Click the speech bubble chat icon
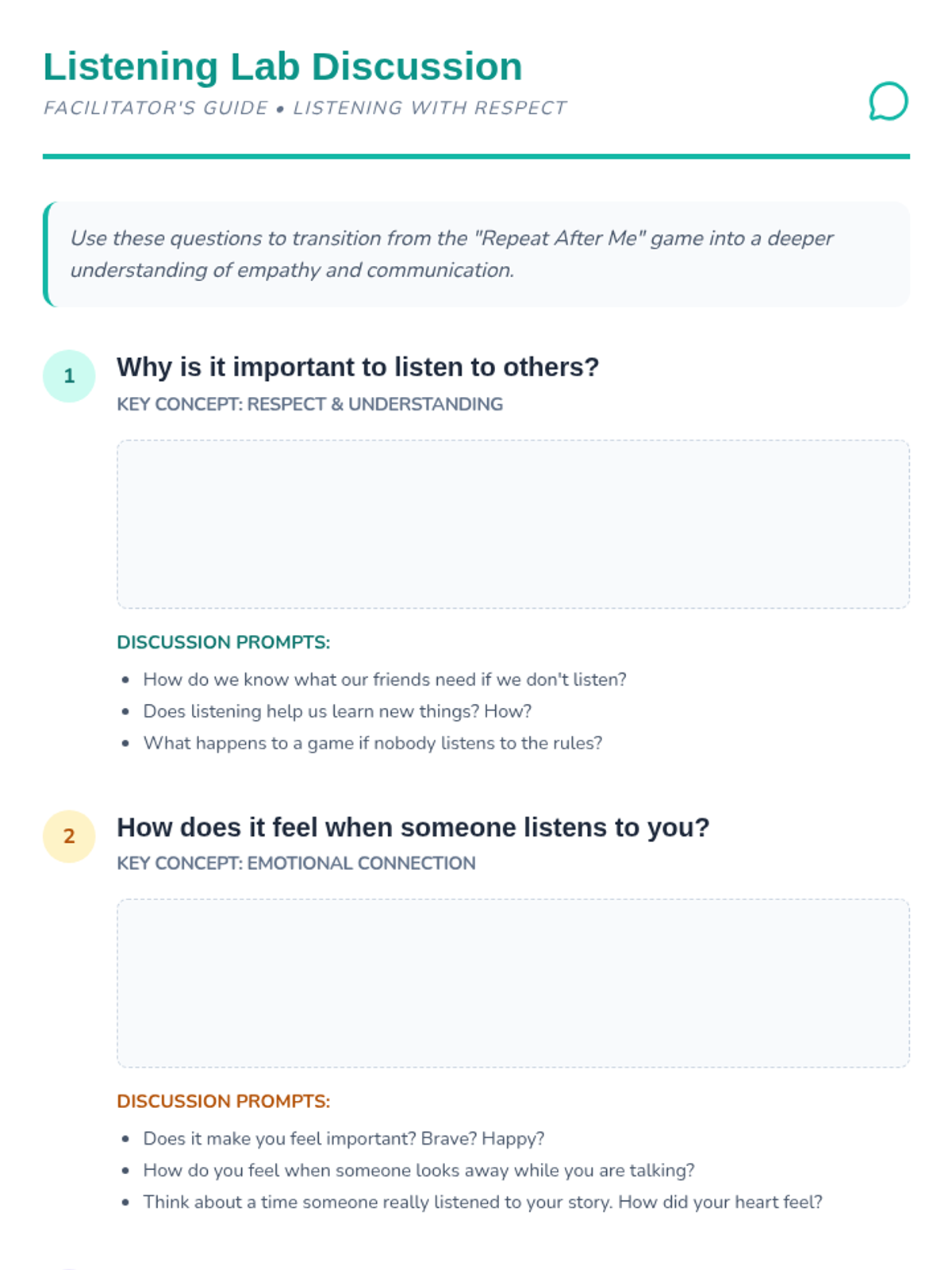 point(888,102)
